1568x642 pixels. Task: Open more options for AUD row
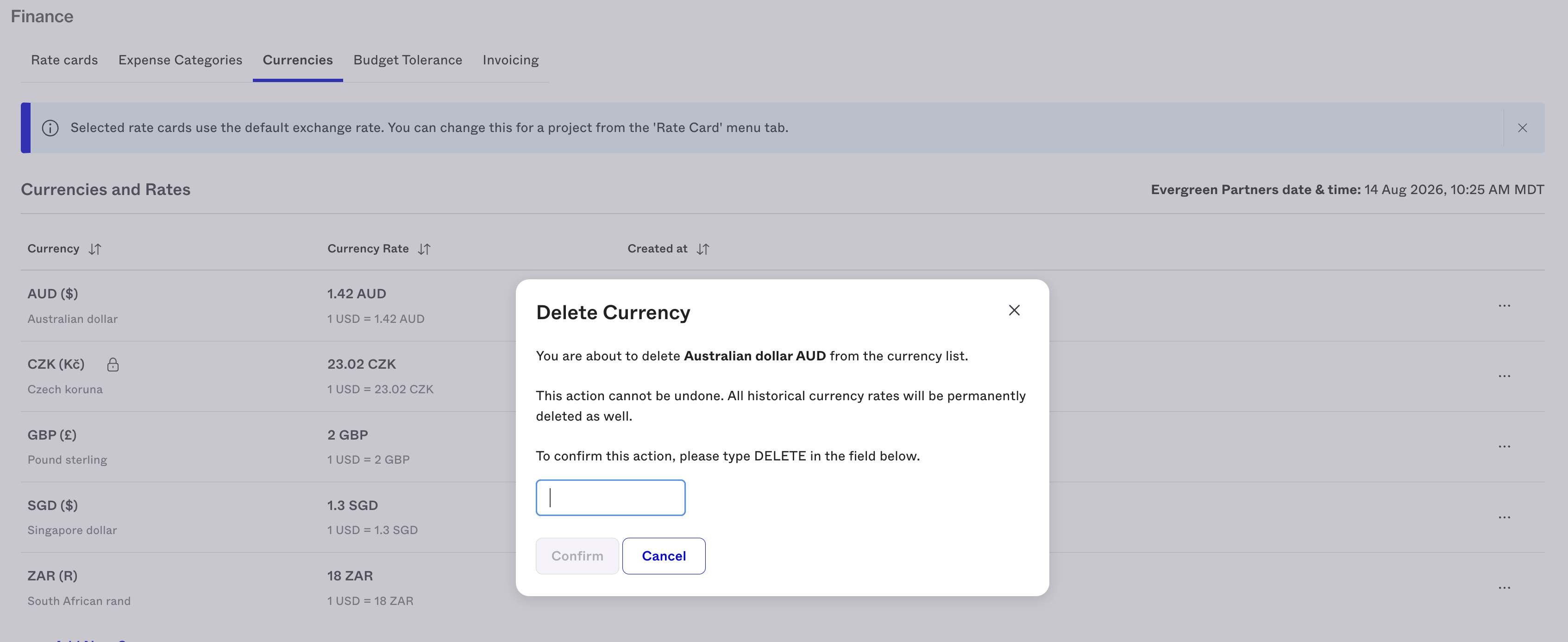pos(1504,306)
